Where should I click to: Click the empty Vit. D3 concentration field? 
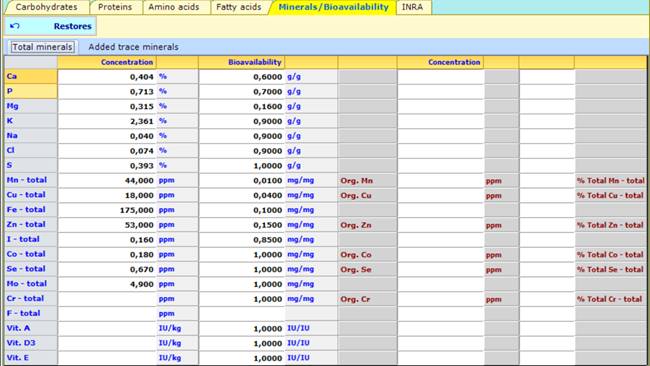[x=107, y=343]
